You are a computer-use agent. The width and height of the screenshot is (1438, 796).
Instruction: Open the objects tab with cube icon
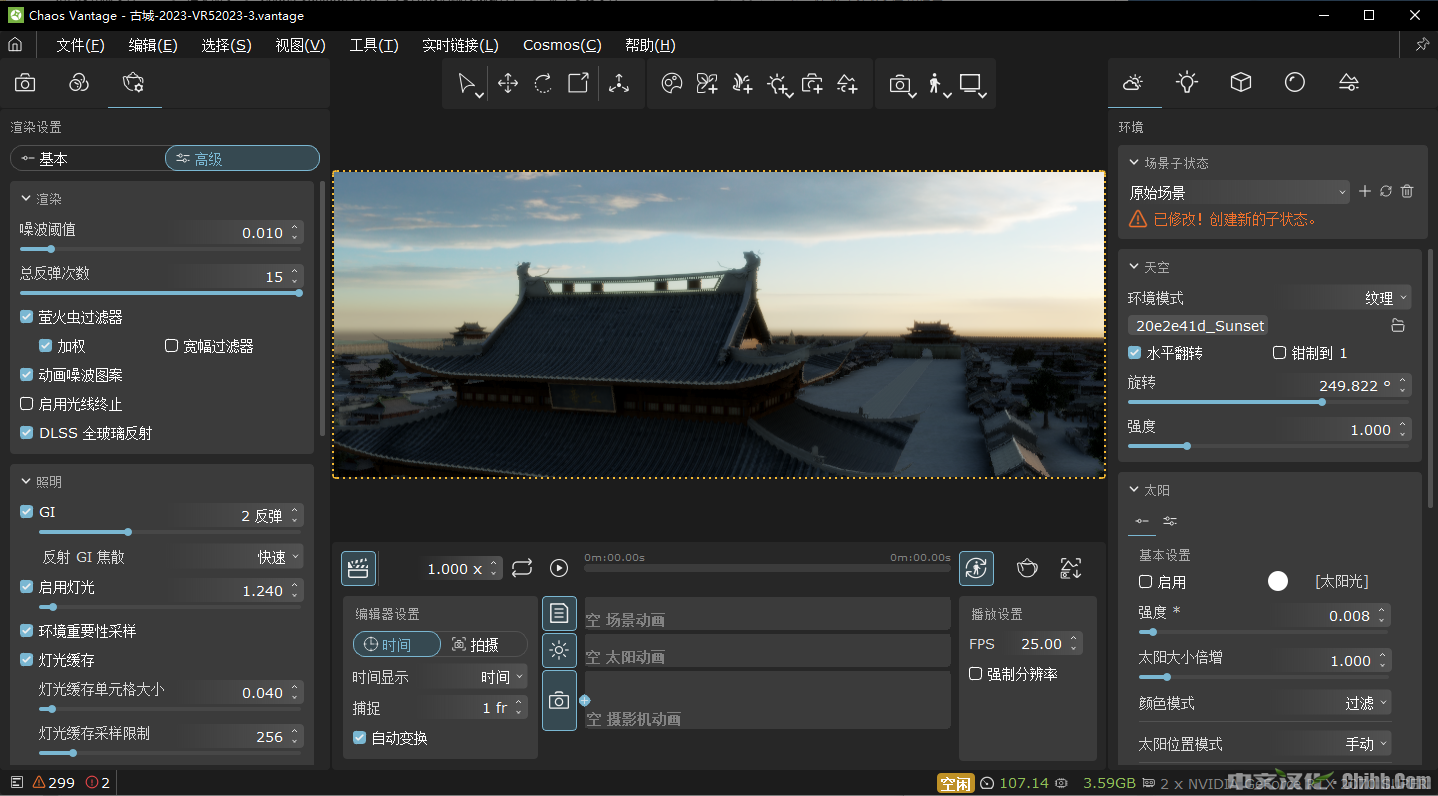pyautogui.click(x=1241, y=83)
